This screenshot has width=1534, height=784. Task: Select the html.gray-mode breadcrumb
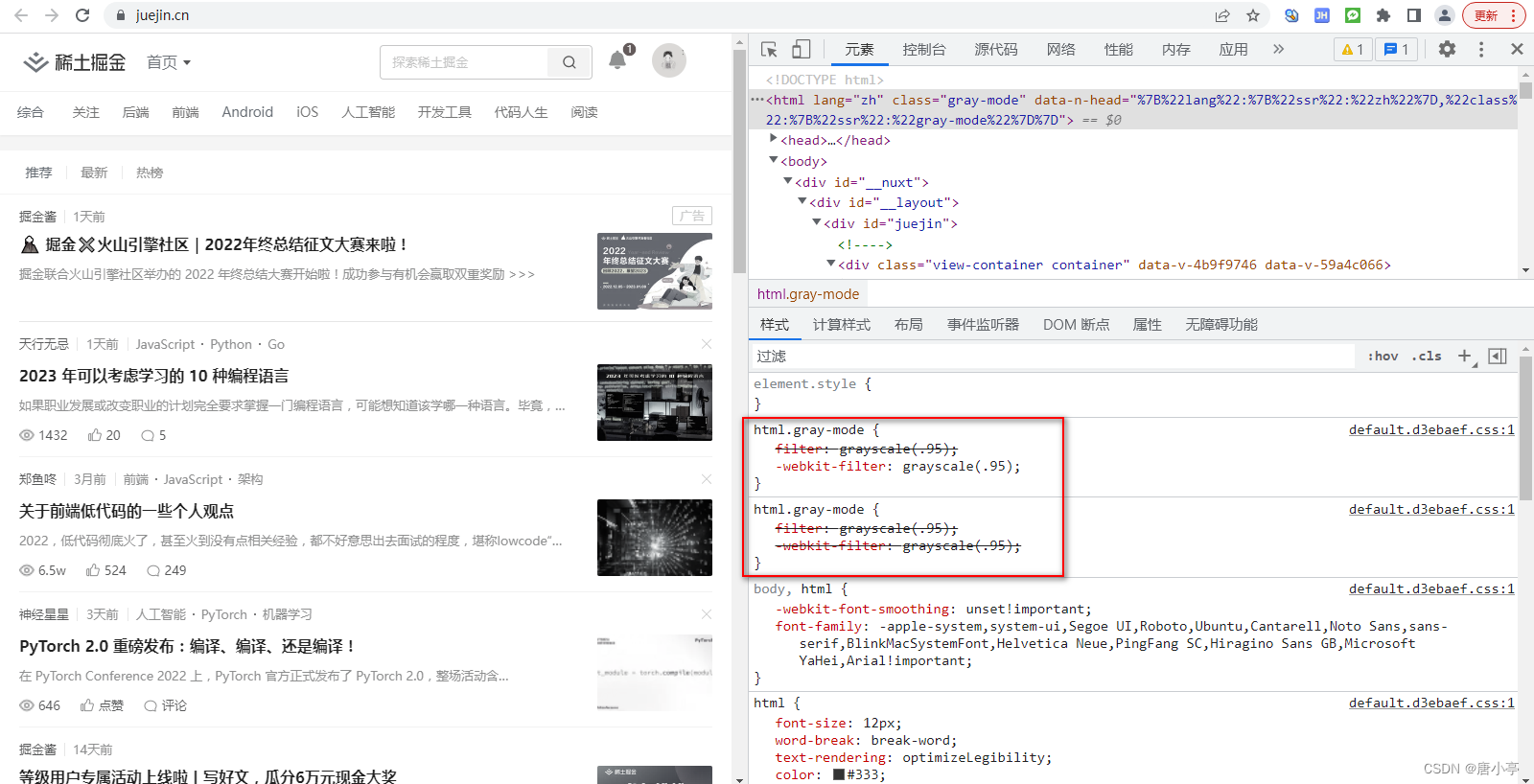[808, 294]
